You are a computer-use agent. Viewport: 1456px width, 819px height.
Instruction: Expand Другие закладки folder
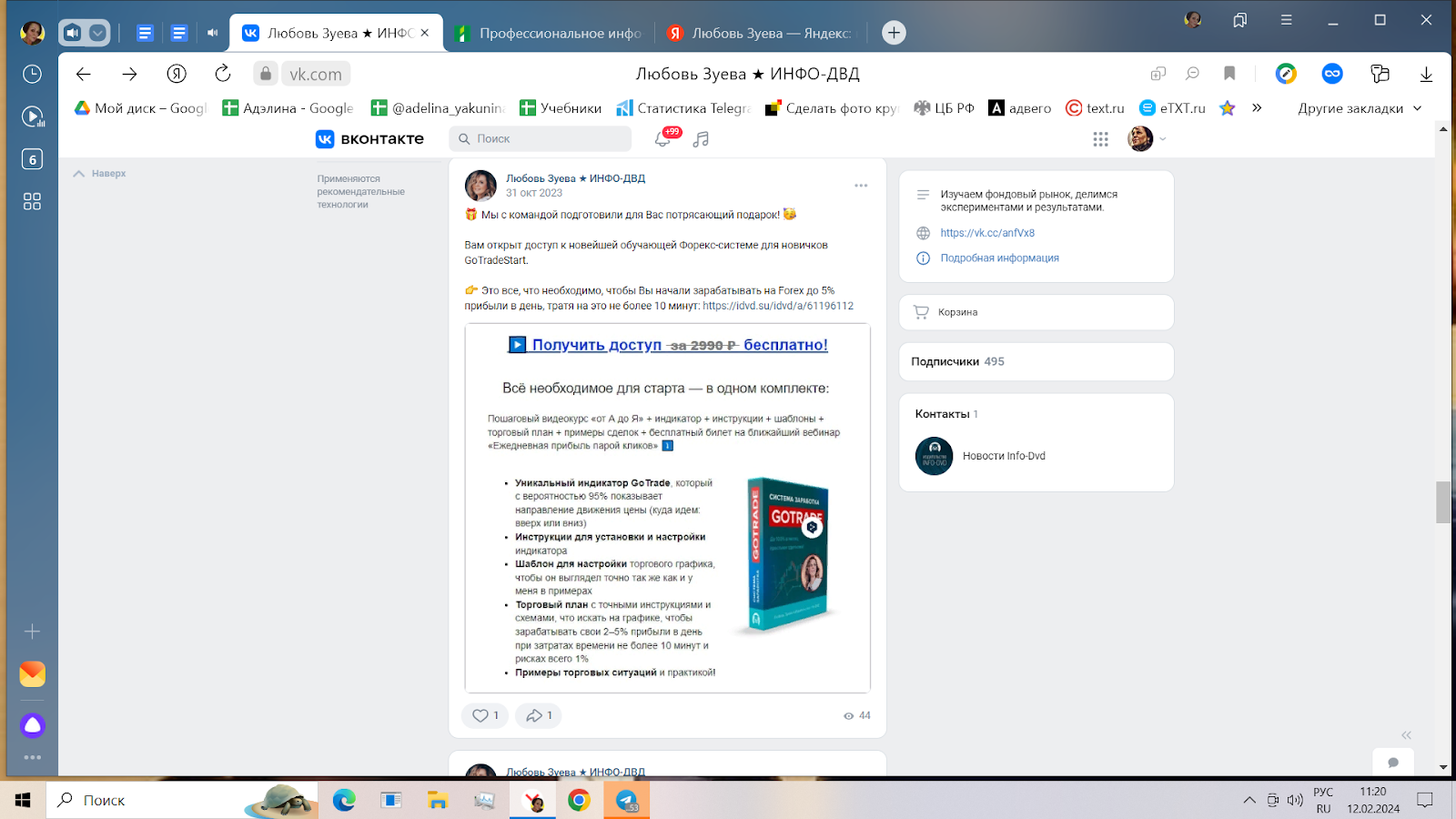click(1360, 108)
